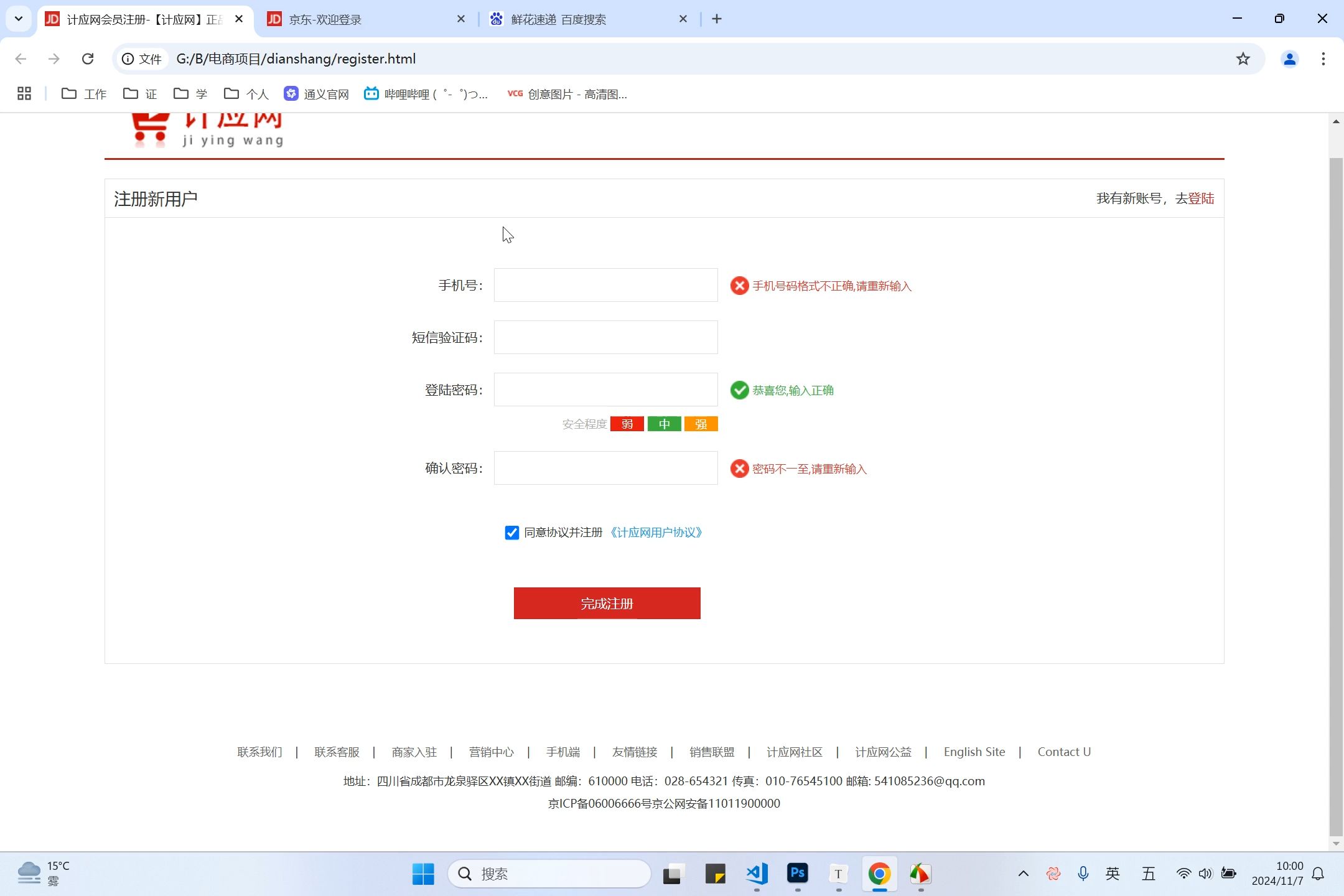Open a new browser tab
1344x896 pixels.
717,19
